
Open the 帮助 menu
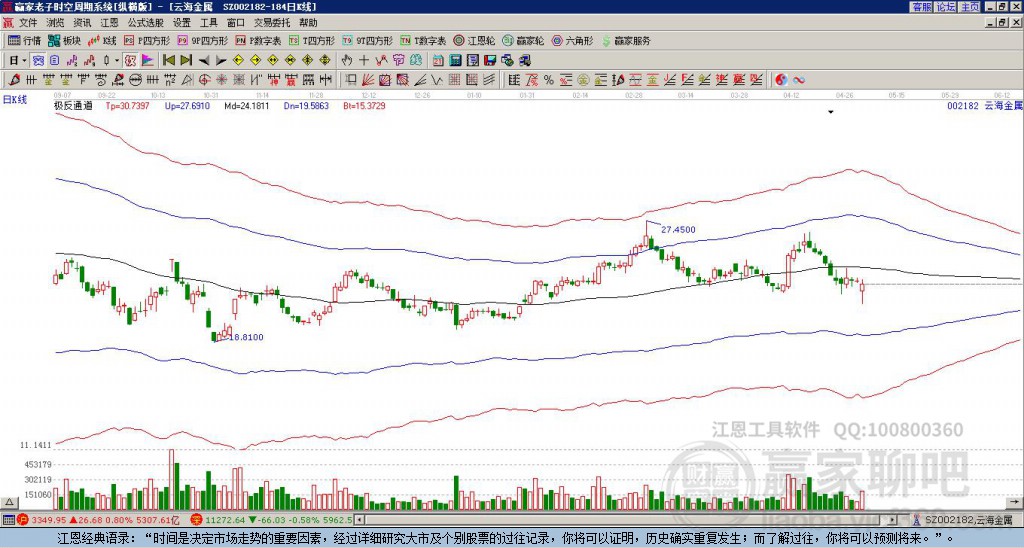coord(308,23)
